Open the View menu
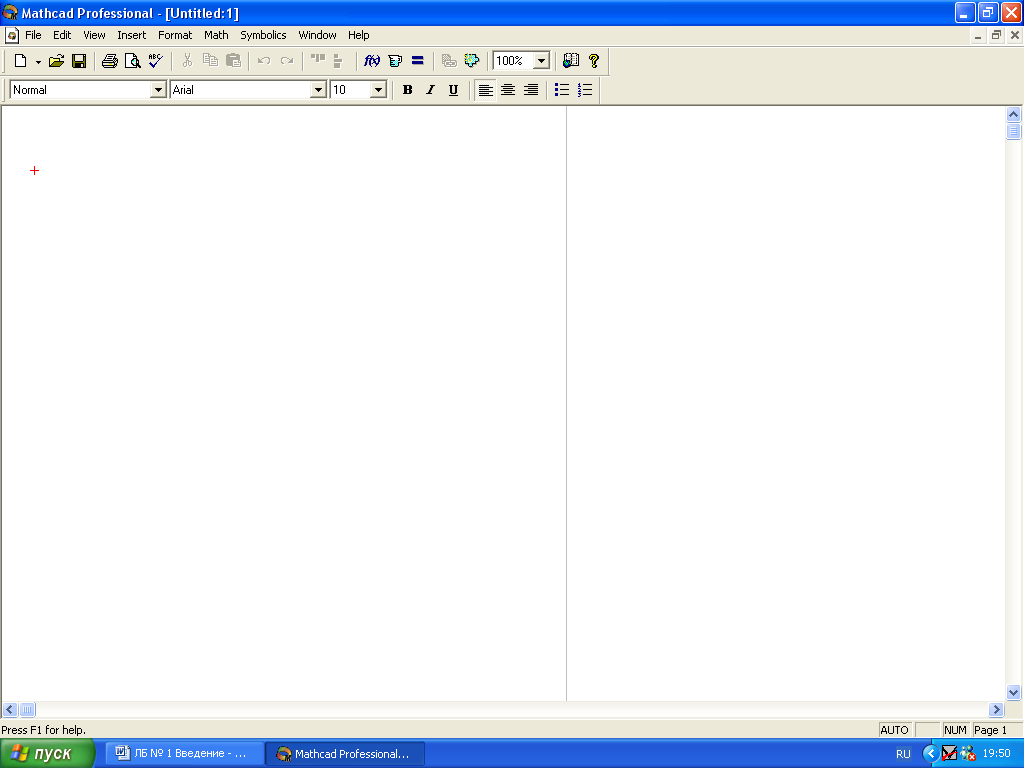The width and height of the screenshot is (1024, 768). [x=94, y=35]
